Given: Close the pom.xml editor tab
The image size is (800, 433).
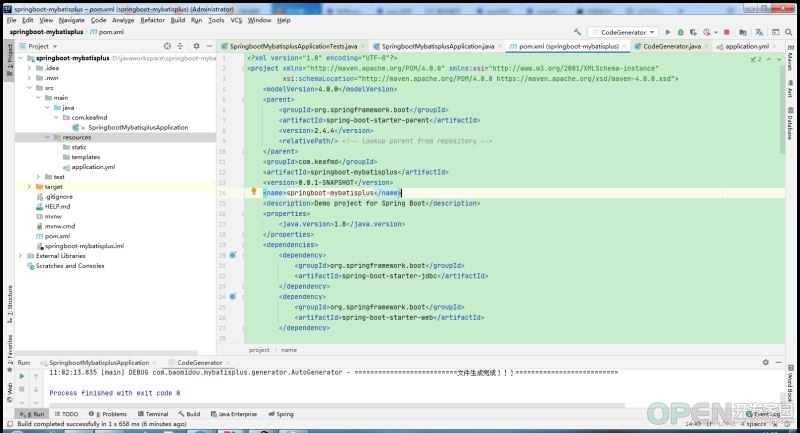Looking at the screenshot, I should (624, 46).
